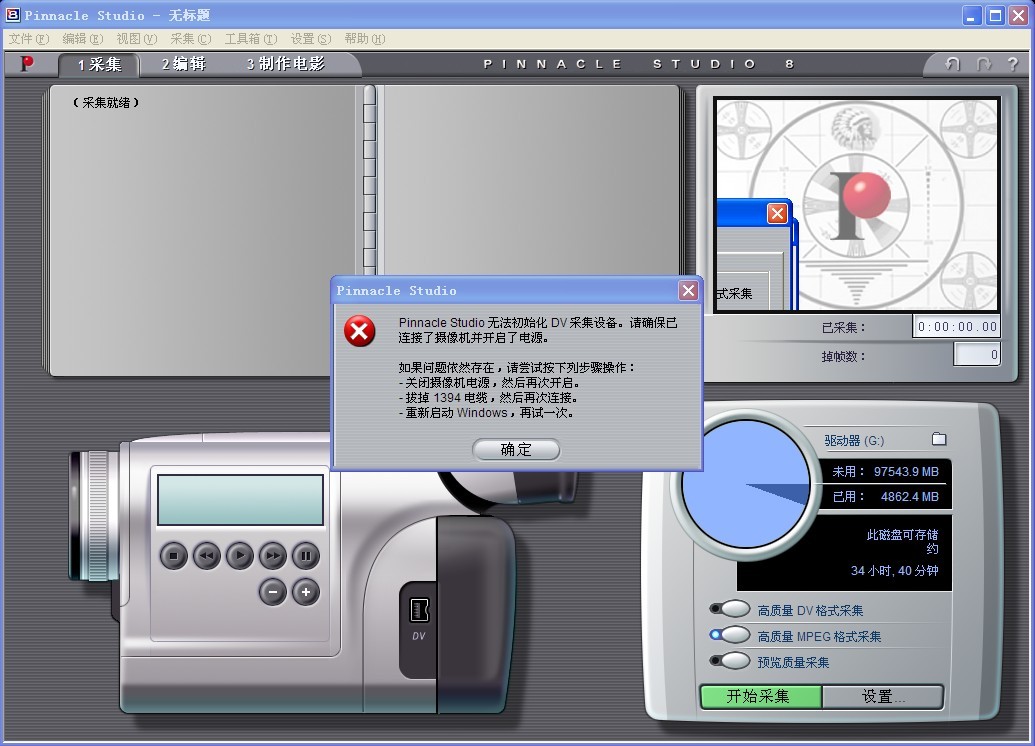Select 高质量 DV 格式采集 option
This screenshot has height=746, width=1035.
pyautogui.click(x=733, y=609)
